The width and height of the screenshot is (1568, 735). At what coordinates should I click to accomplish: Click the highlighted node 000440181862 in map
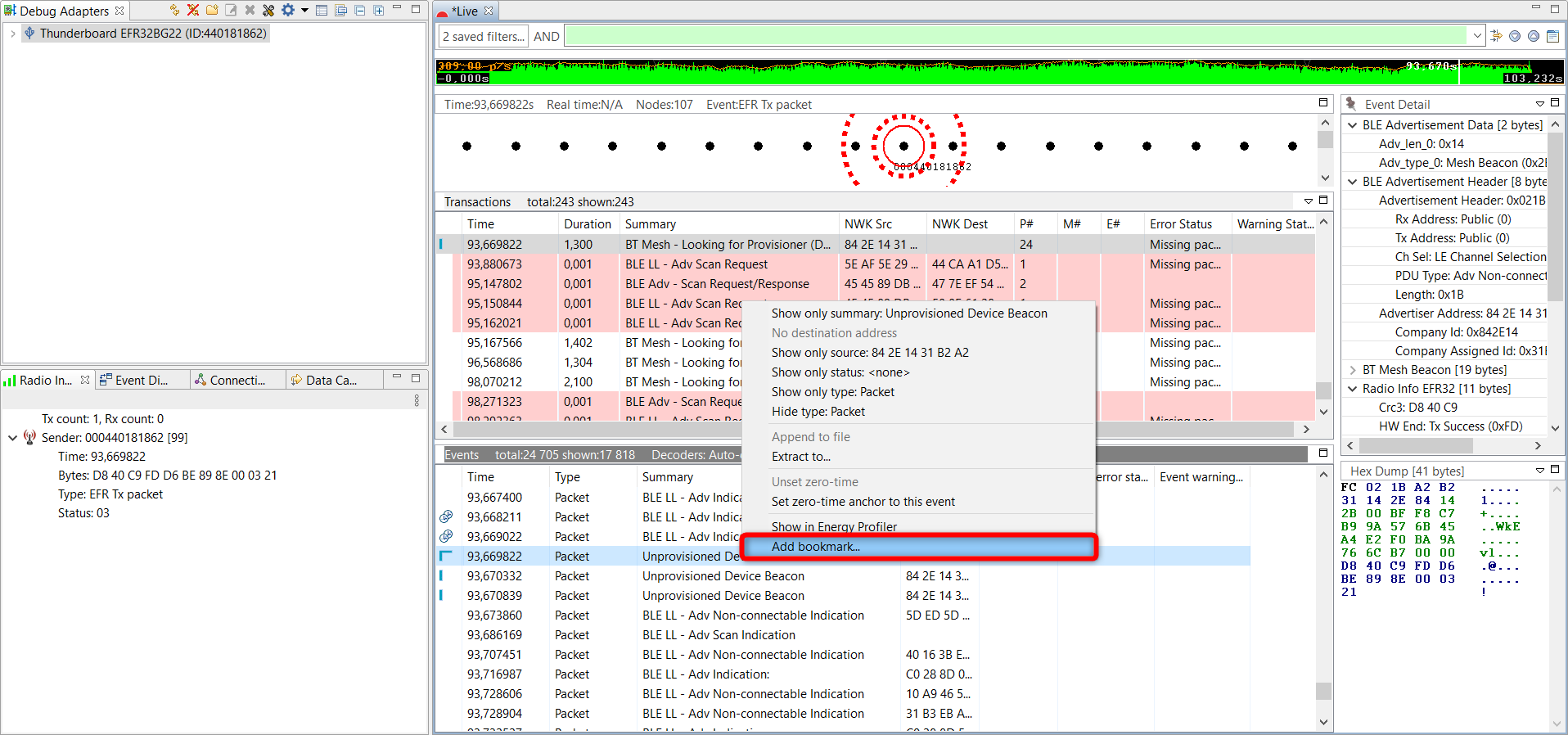[x=903, y=146]
